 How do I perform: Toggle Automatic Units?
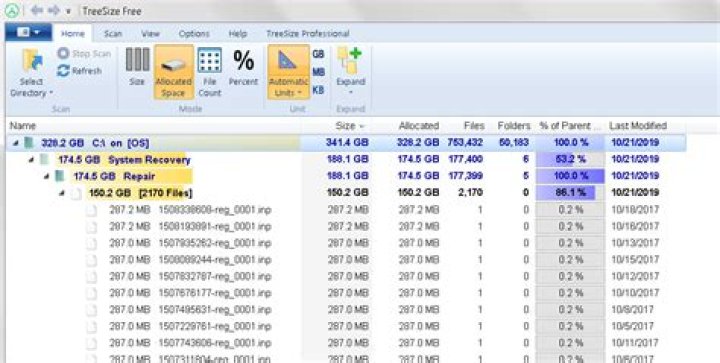click(288, 73)
